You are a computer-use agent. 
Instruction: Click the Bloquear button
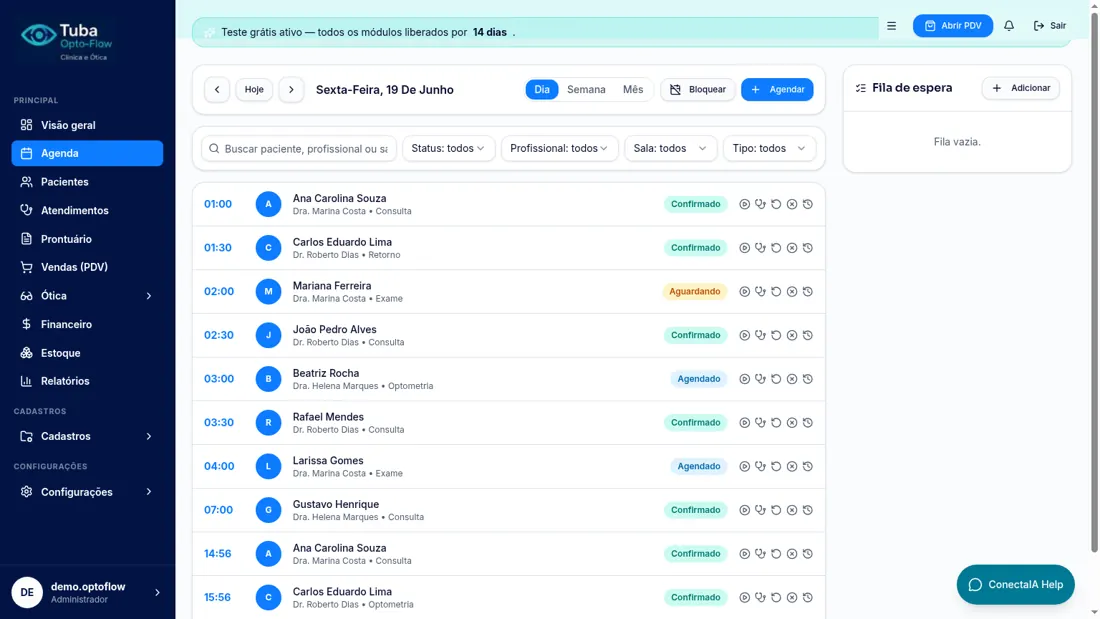click(x=697, y=90)
